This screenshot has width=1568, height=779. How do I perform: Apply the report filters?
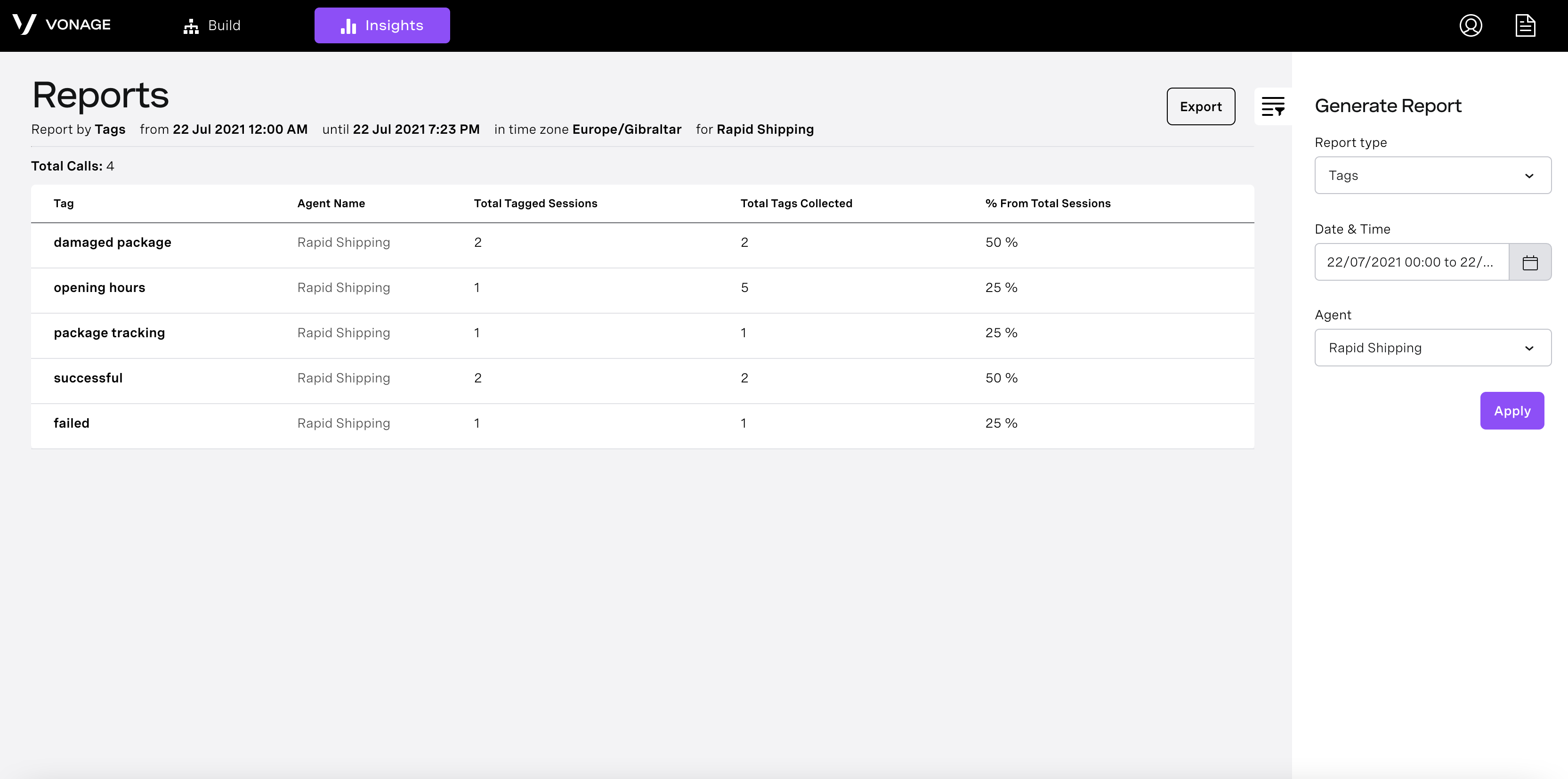pos(1512,411)
